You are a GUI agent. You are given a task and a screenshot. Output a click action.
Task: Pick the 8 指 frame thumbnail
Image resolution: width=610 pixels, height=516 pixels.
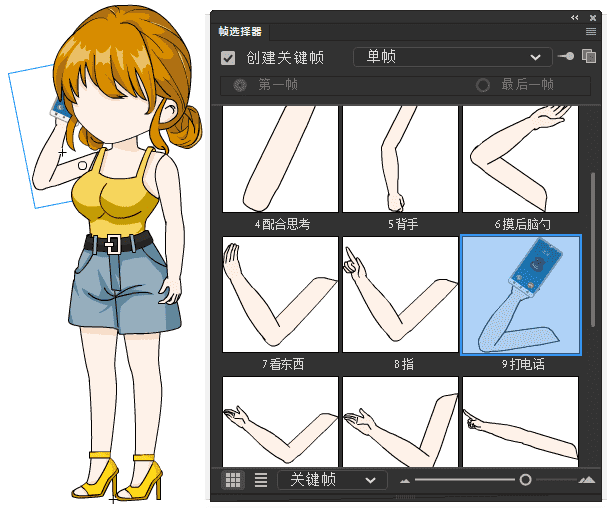tap(400, 294)
